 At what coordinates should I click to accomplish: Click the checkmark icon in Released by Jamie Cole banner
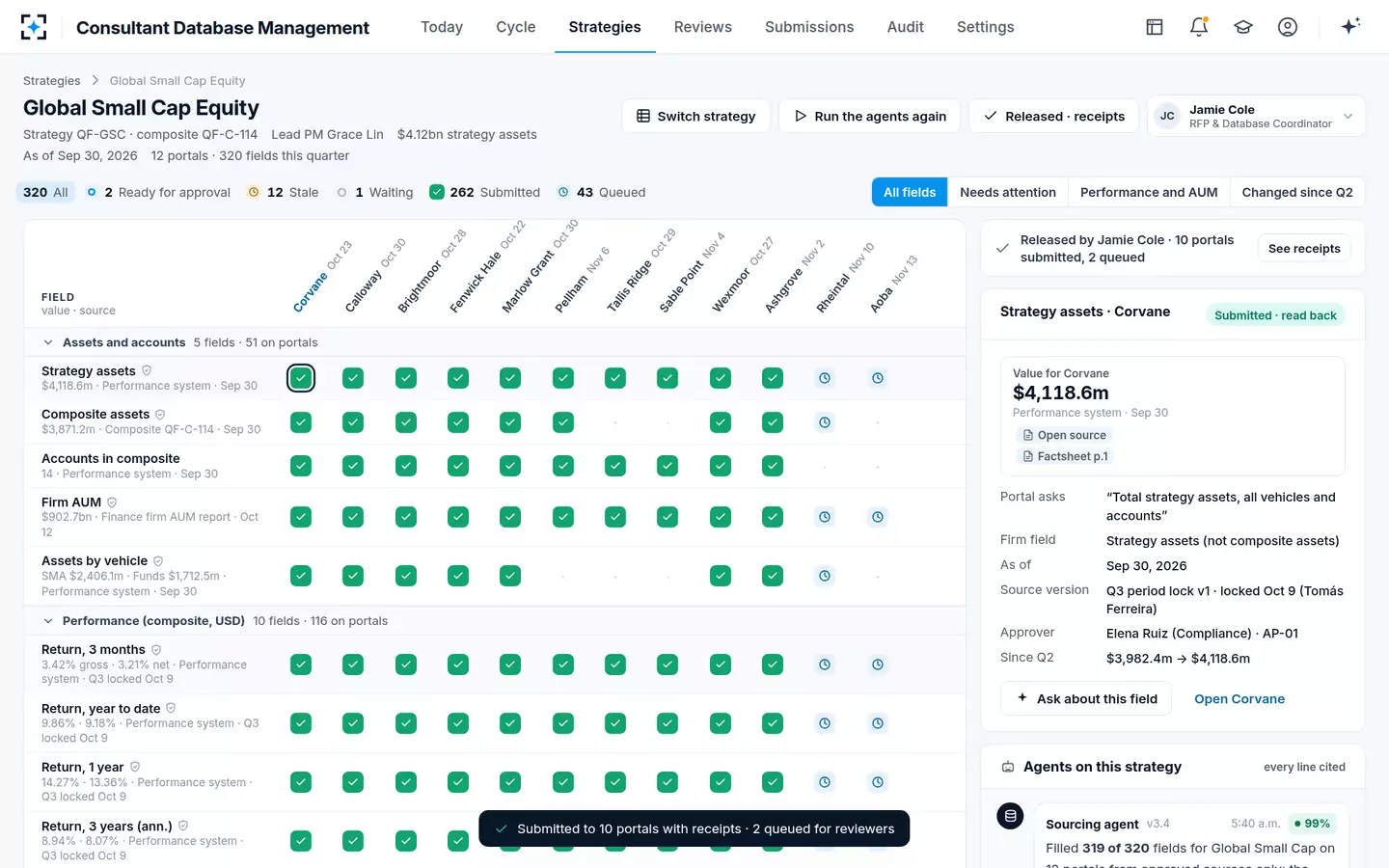(x=1003, y=248)
